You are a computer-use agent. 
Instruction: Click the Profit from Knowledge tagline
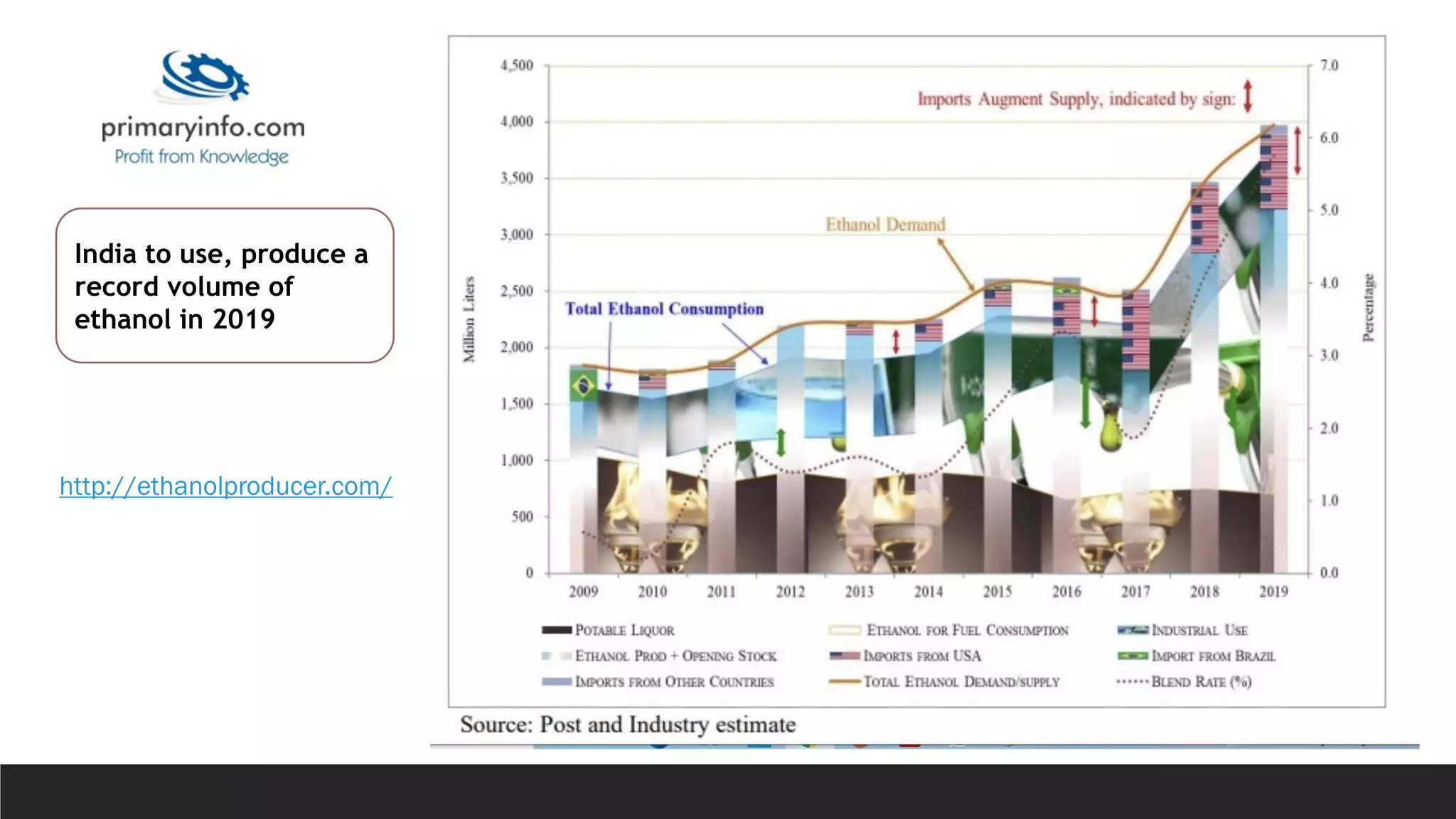[x=202, y=156]
